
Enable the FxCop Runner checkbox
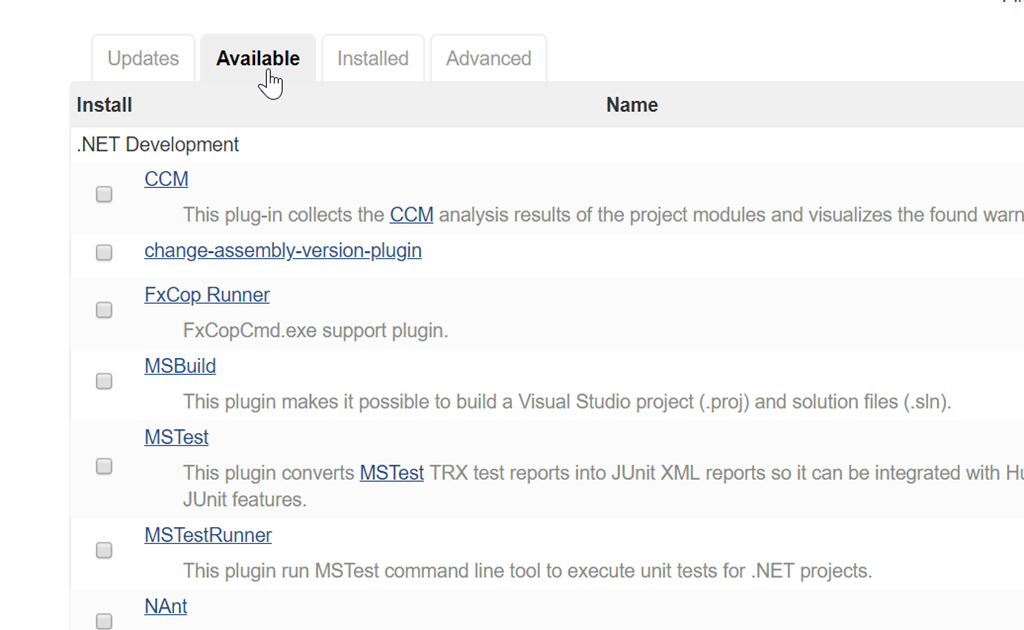(104, 311)
